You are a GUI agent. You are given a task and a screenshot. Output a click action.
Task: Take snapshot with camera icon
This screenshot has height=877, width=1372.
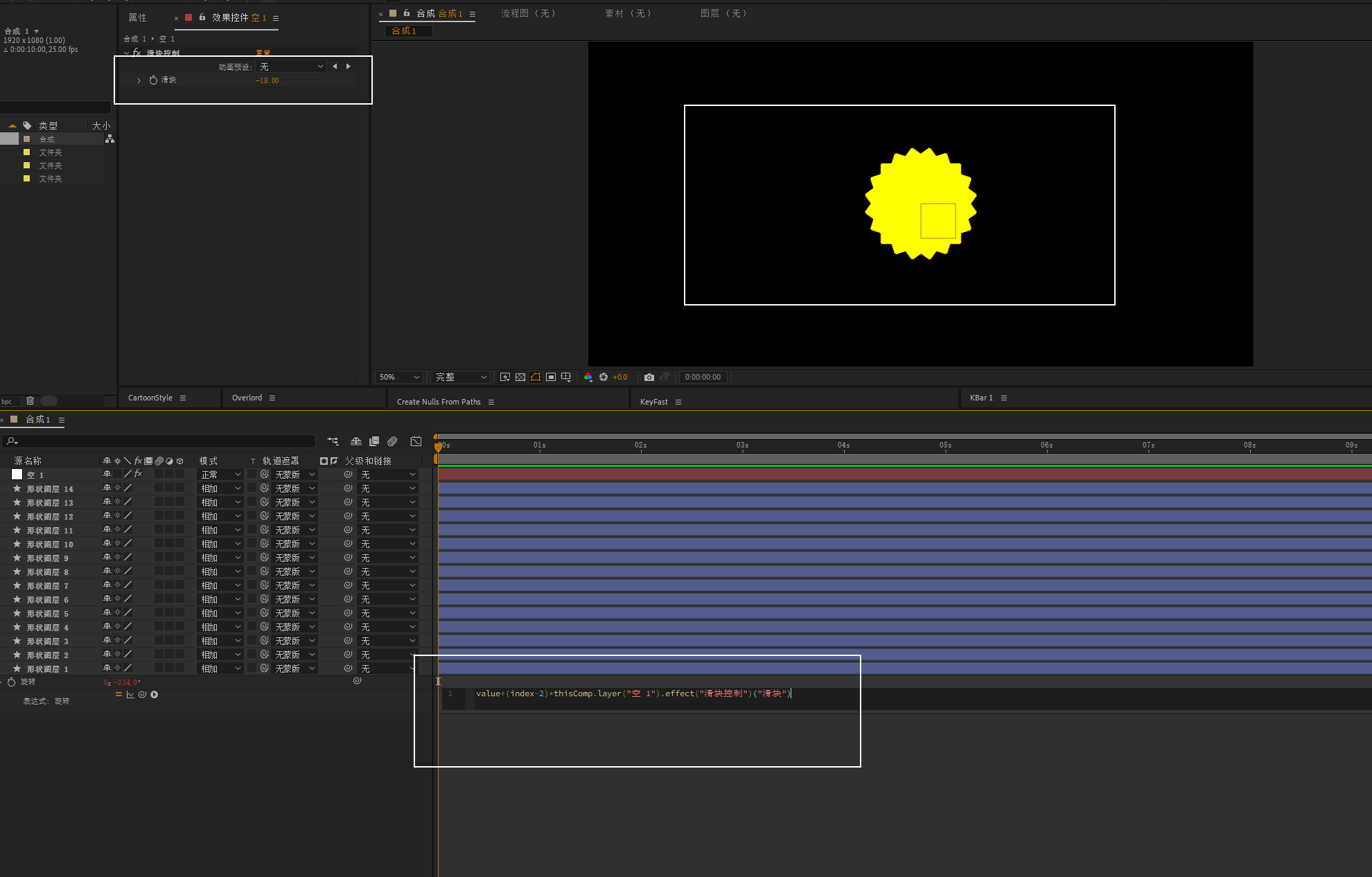[x=649, y=378]
